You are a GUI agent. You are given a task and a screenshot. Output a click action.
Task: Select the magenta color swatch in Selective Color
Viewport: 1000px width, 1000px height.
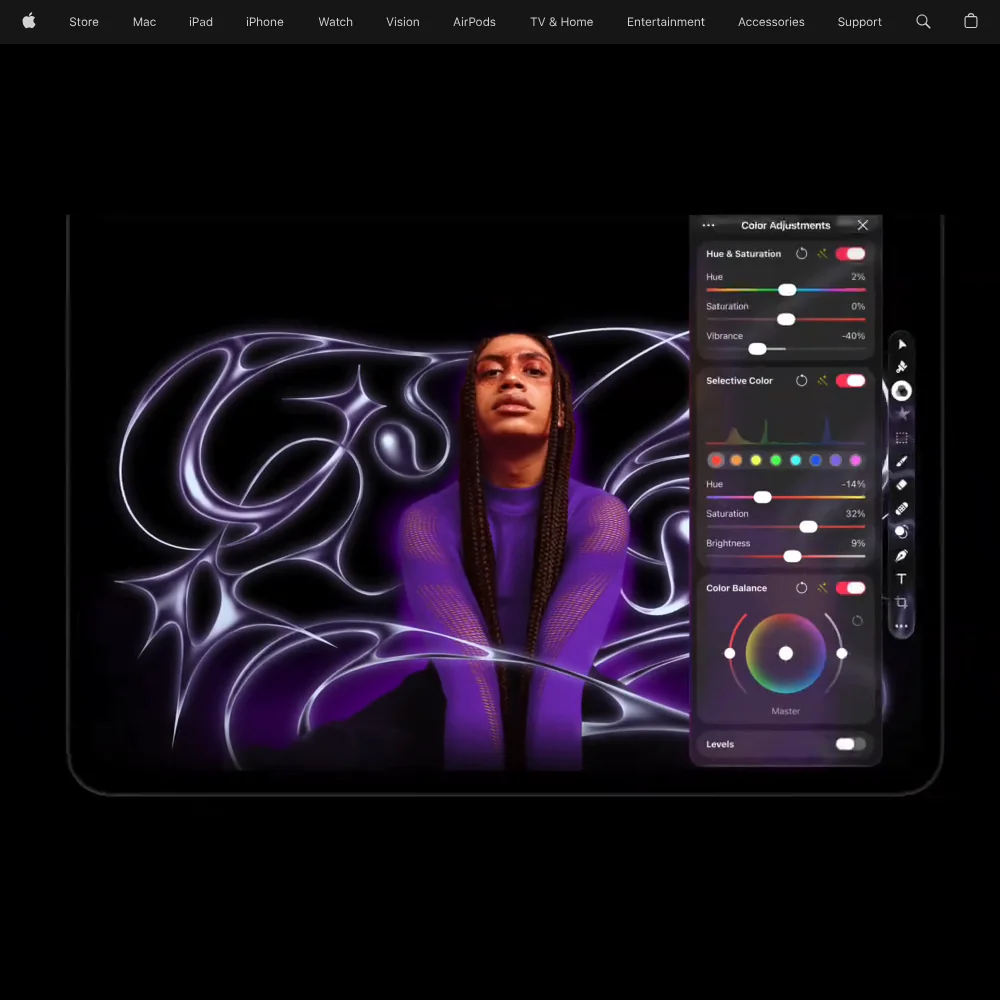click(x=855, y=460)
